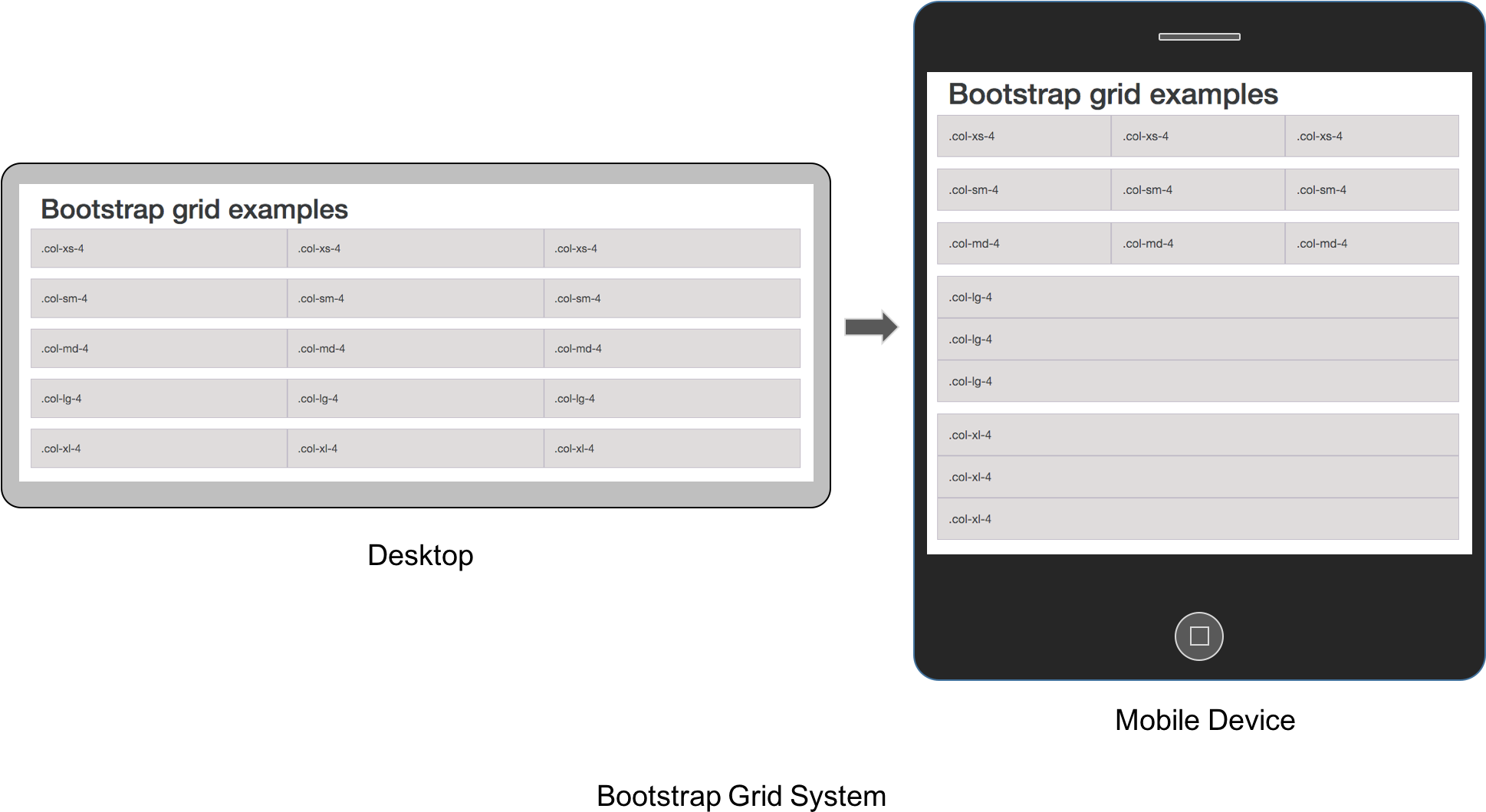Select rightmost .col-xl-4 cell on tablet
The height and width of the screenshot is (812, 1486).
coord(672,449)
